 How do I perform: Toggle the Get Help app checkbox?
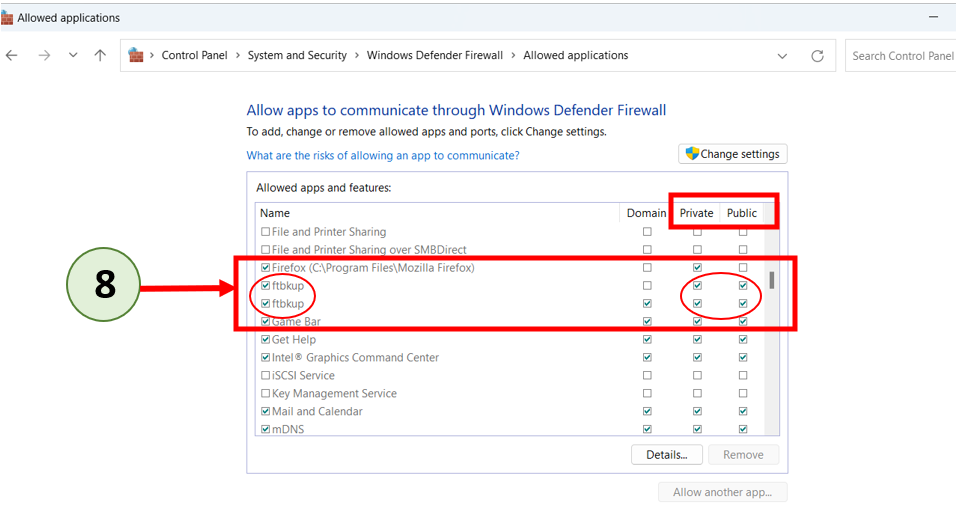[265, 340]
